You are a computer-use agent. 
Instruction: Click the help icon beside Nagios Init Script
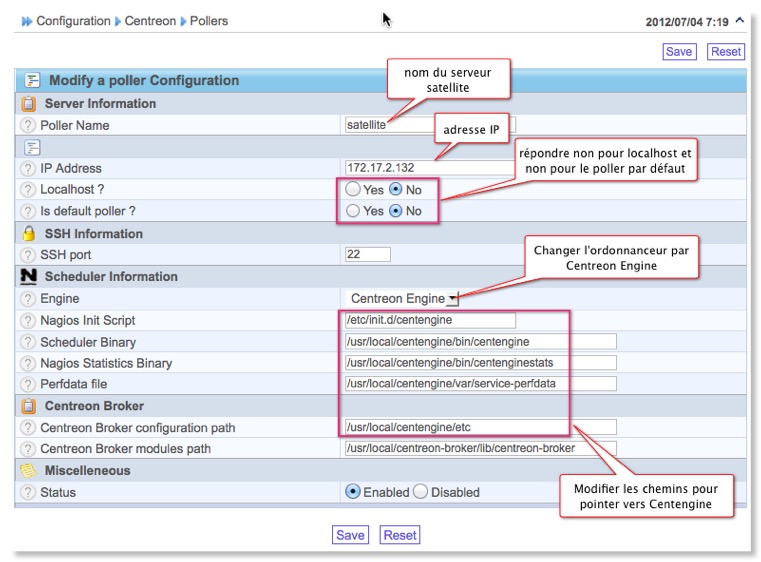(28, 320)
